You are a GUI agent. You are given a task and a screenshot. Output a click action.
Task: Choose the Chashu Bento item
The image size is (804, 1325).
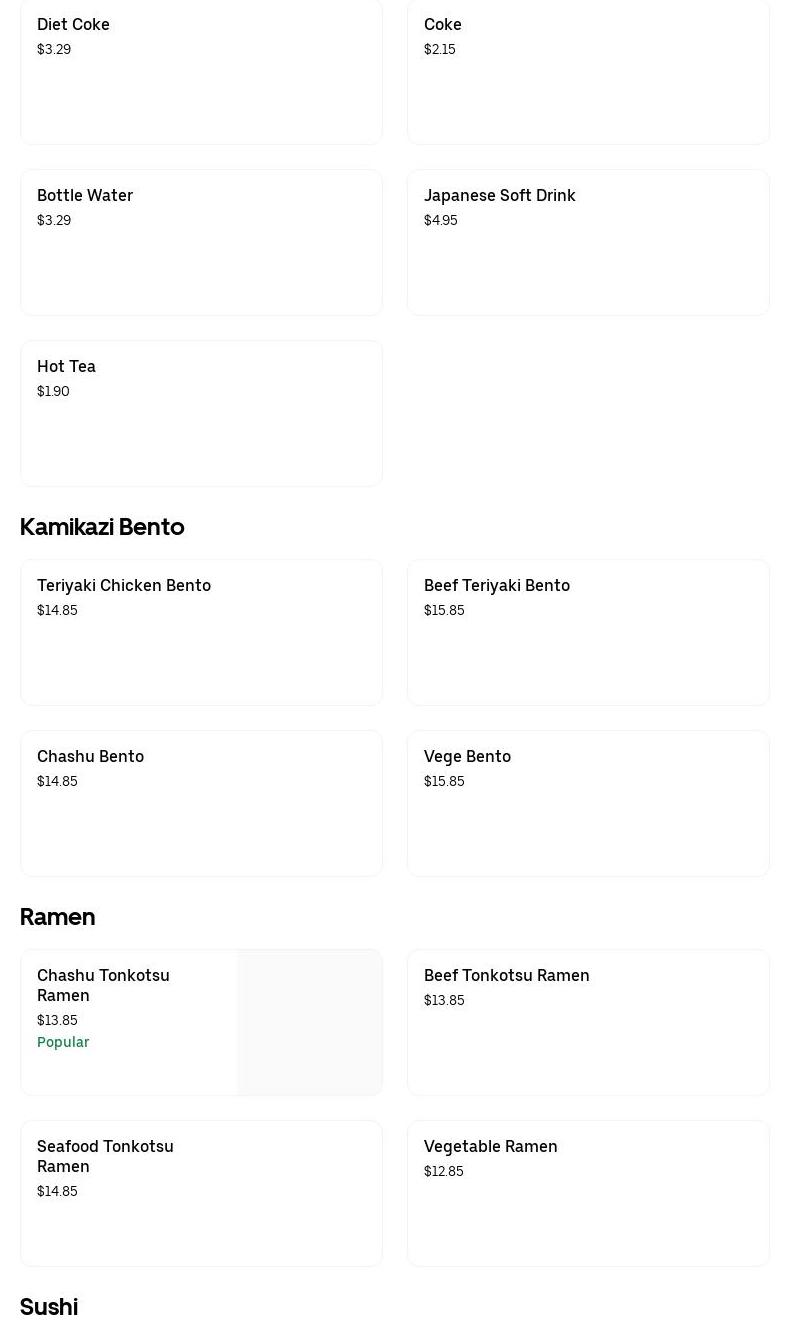click(x=200, y=803)
